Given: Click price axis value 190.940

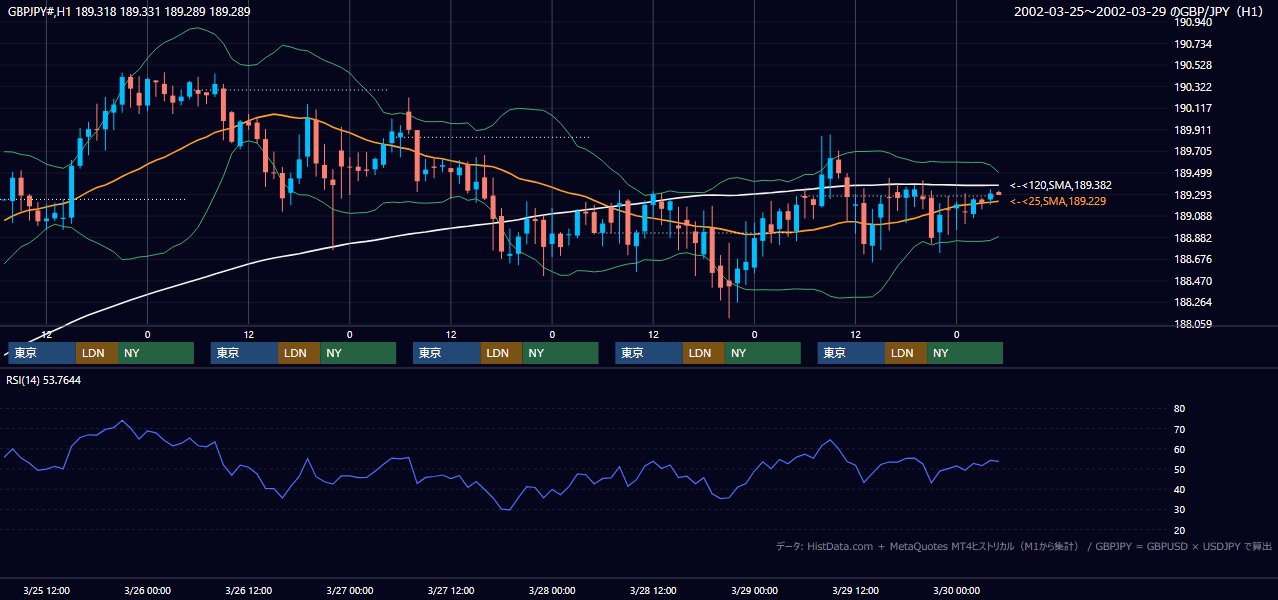Looking at the screenshot, I should pos(1193,22).
